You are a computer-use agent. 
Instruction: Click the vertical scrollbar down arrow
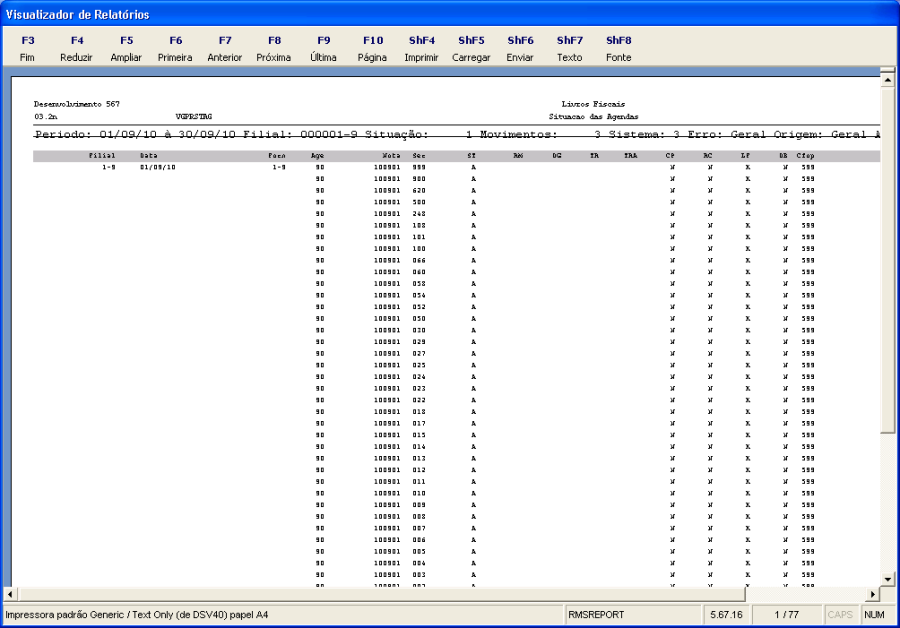click(x=887, y=579)
